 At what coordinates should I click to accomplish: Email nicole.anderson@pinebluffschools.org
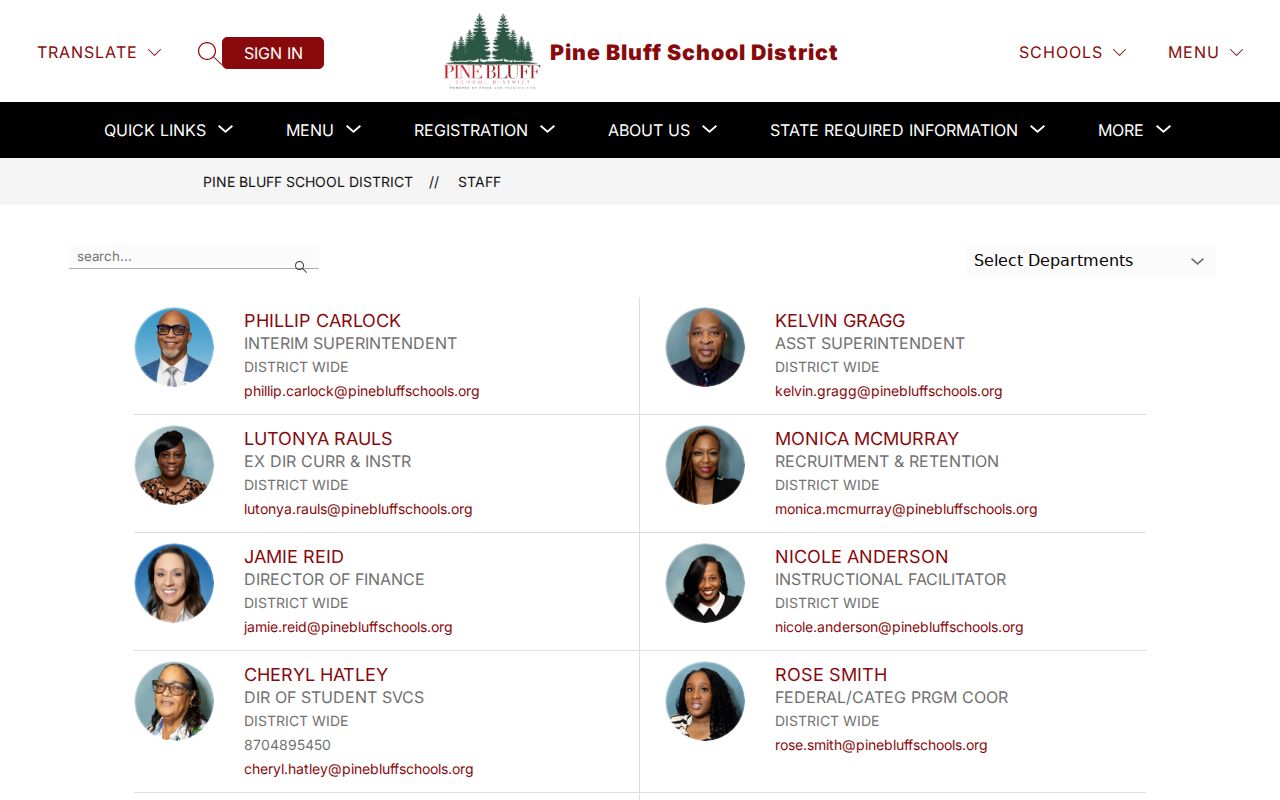click(899, 627)
